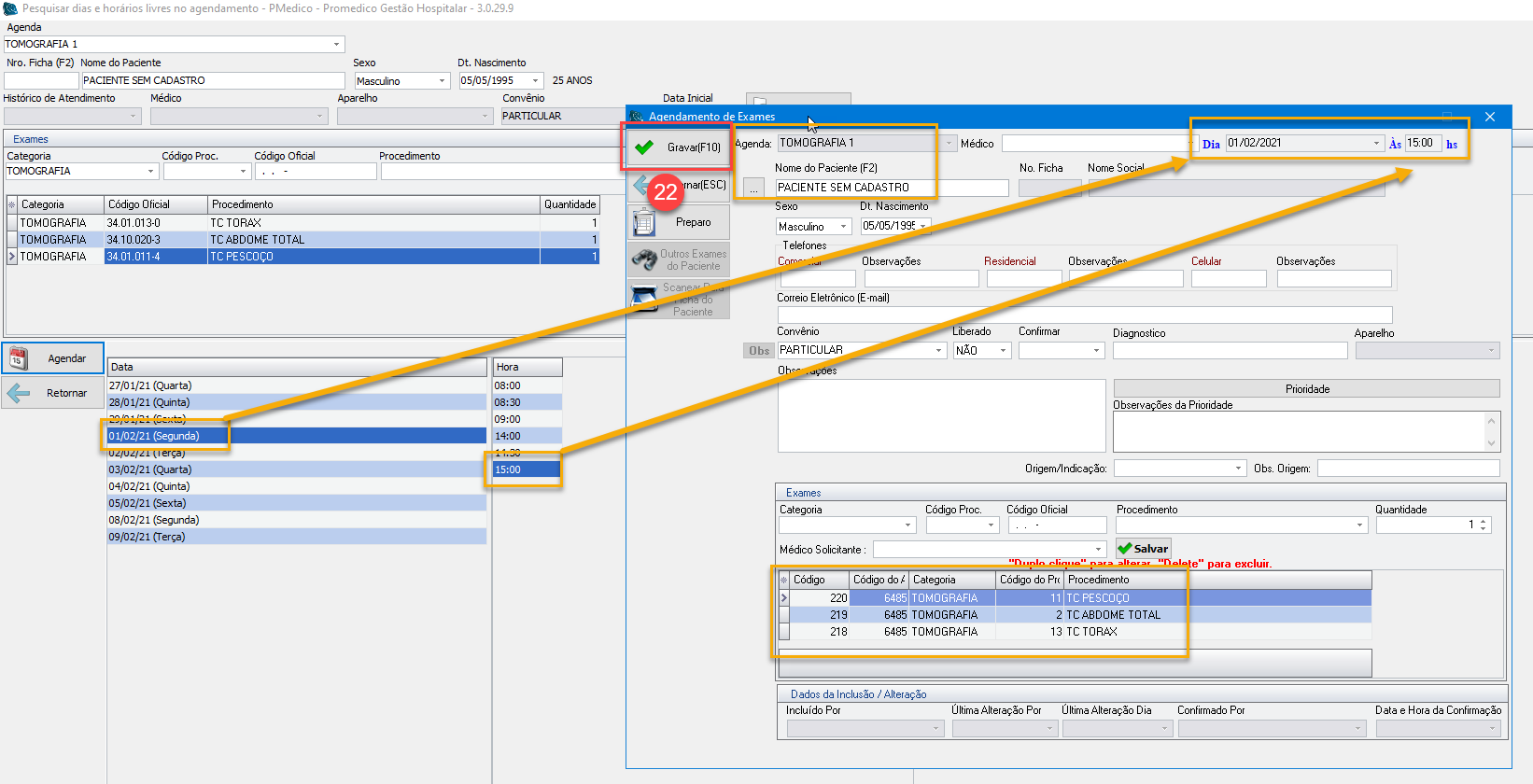The width and height of the screenshot is (1533, 784).
Task: Click the Preparo notepad button
Action: [678, 222]
